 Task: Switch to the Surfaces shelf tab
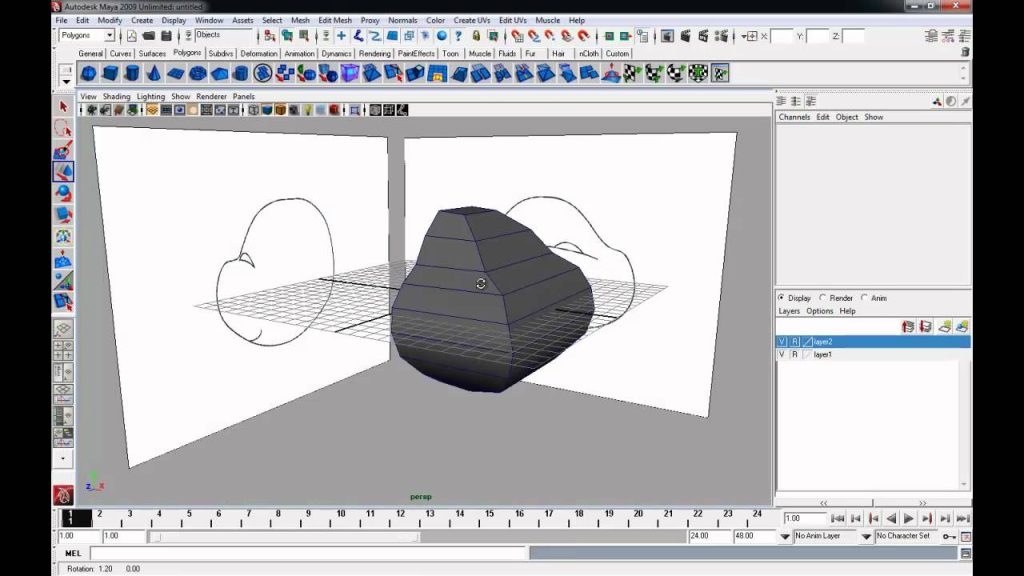152,54
